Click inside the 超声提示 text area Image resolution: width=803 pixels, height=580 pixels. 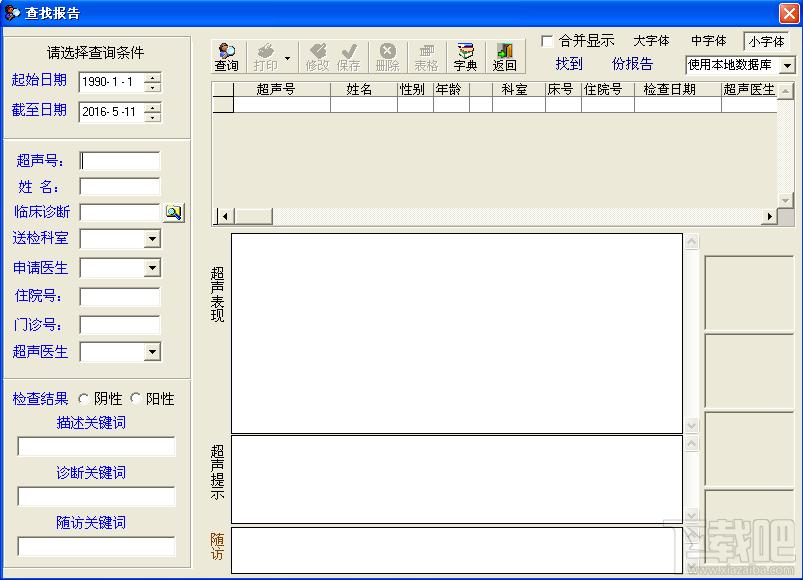point(457,480)
